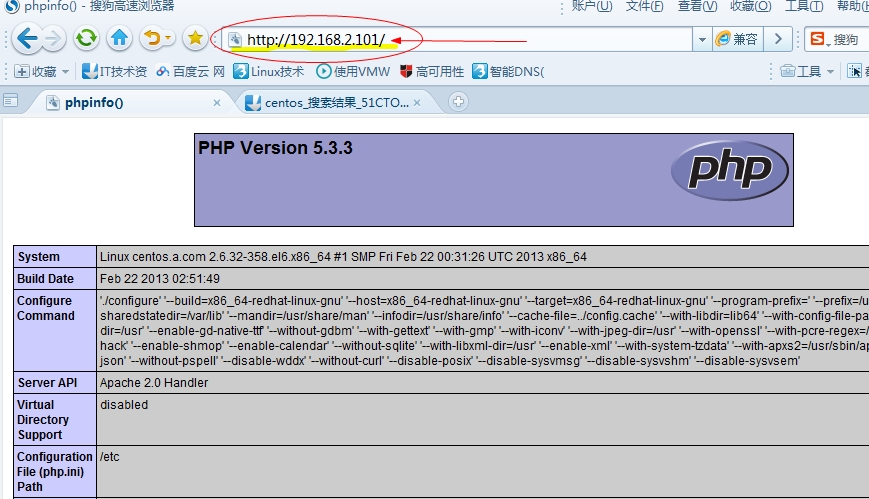Close the centos_搜索结果_51CTO tab
The height and width of the screenshot is (499, 869).
pos(417,103)
